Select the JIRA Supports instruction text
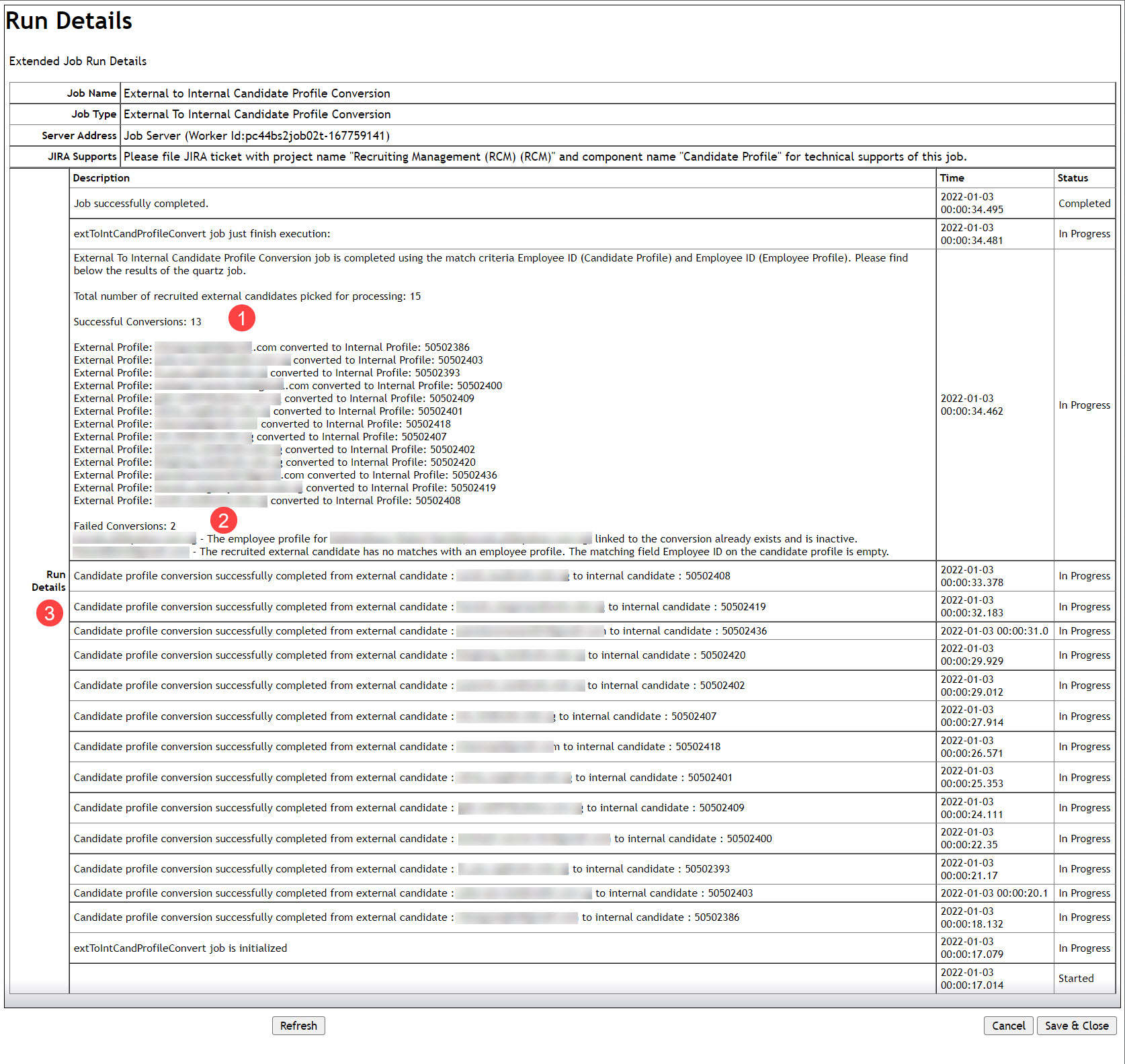The width and height of the screenshot is (1125, 1064). pos(545,157)
